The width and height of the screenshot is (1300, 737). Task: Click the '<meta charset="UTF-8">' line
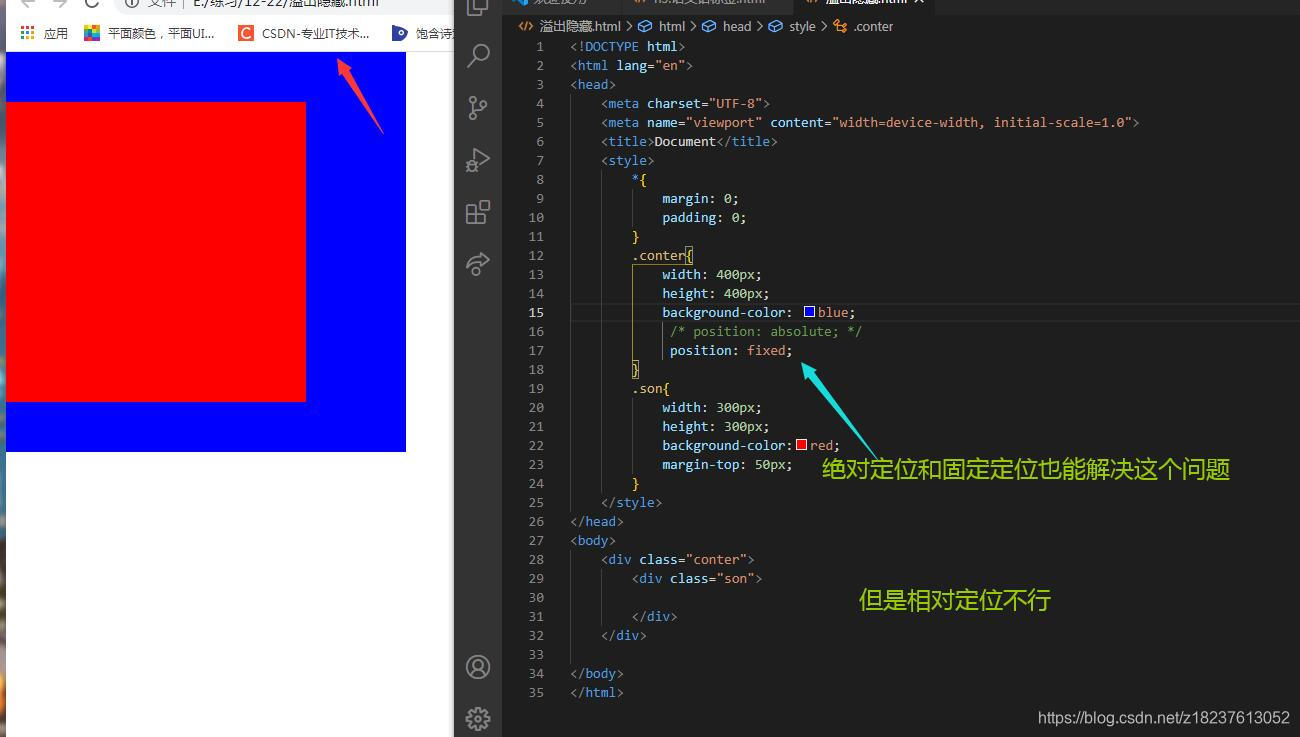[x=686, y=103]
